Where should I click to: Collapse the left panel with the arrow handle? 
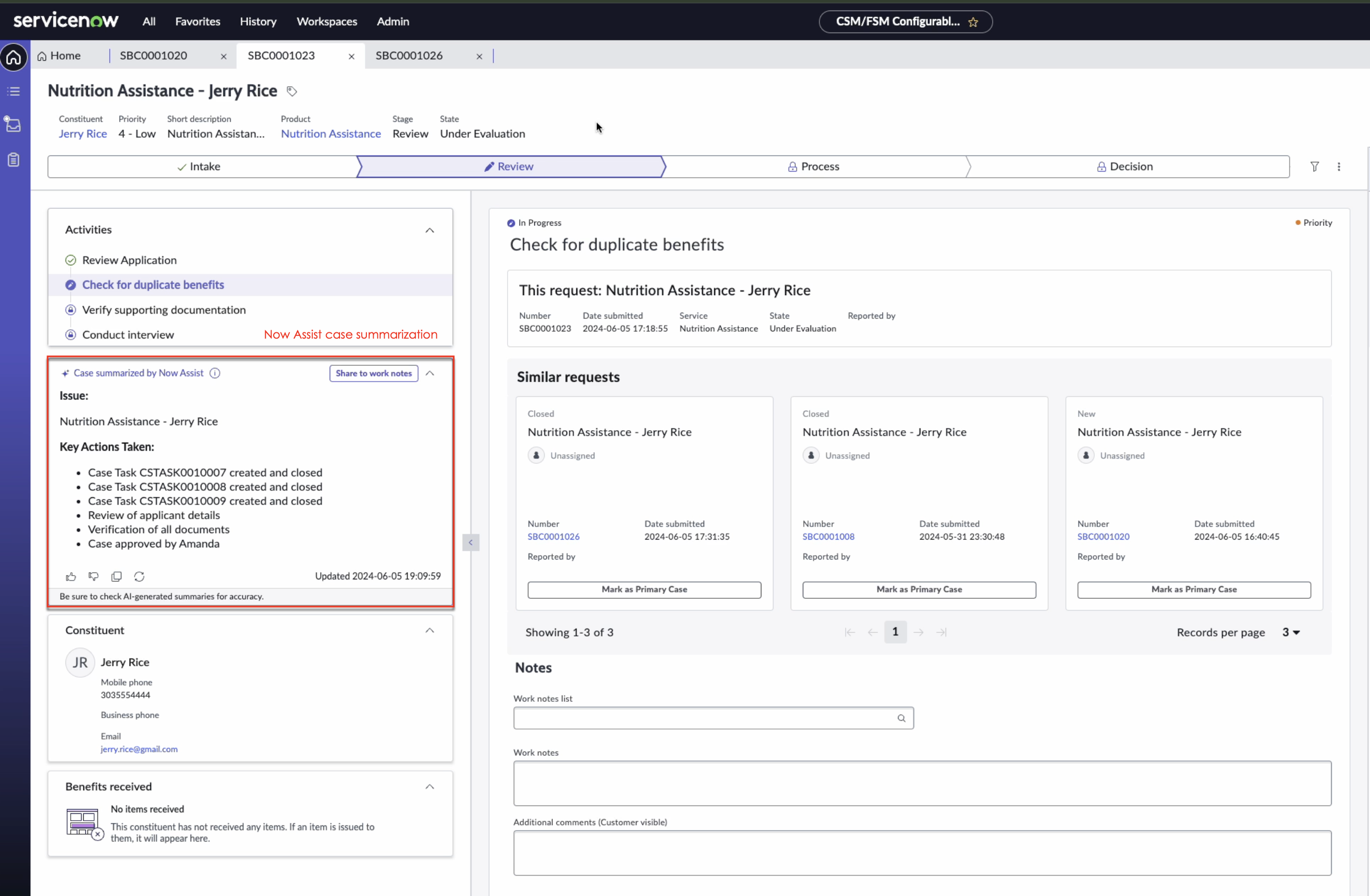click(x=470, y=542)
